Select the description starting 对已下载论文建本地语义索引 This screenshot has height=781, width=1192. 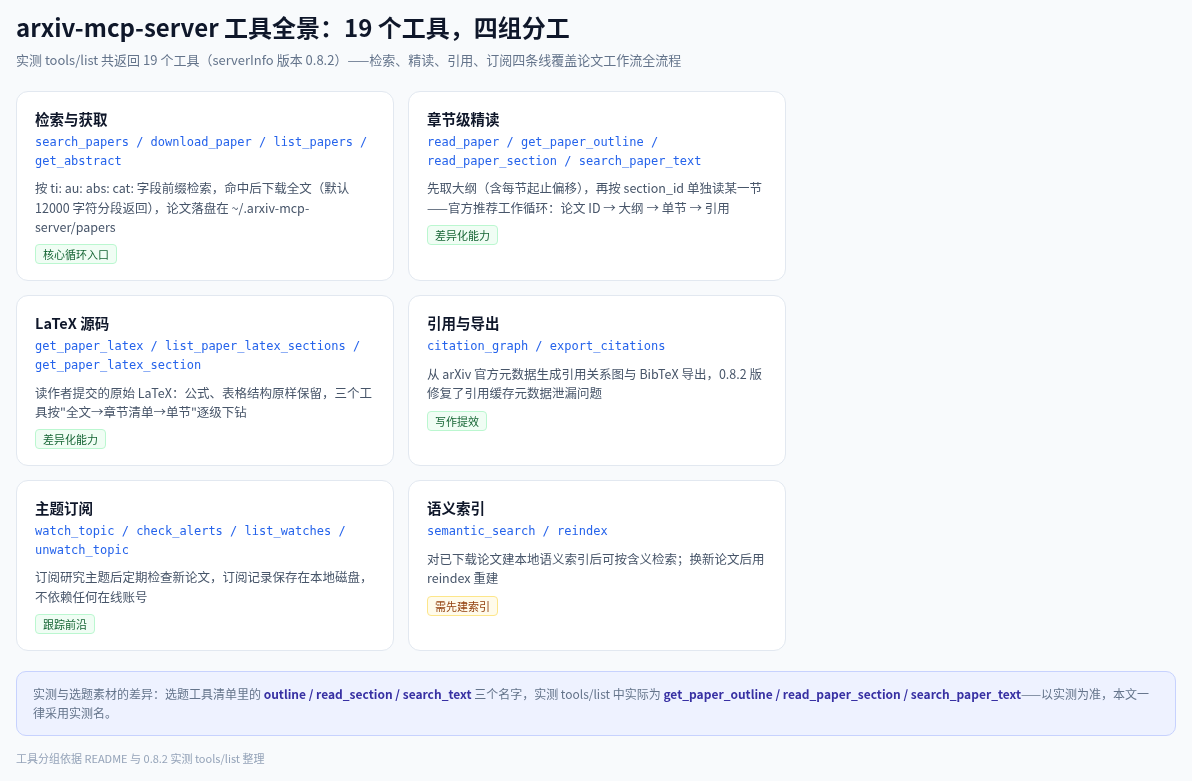[x=595, y=568]
